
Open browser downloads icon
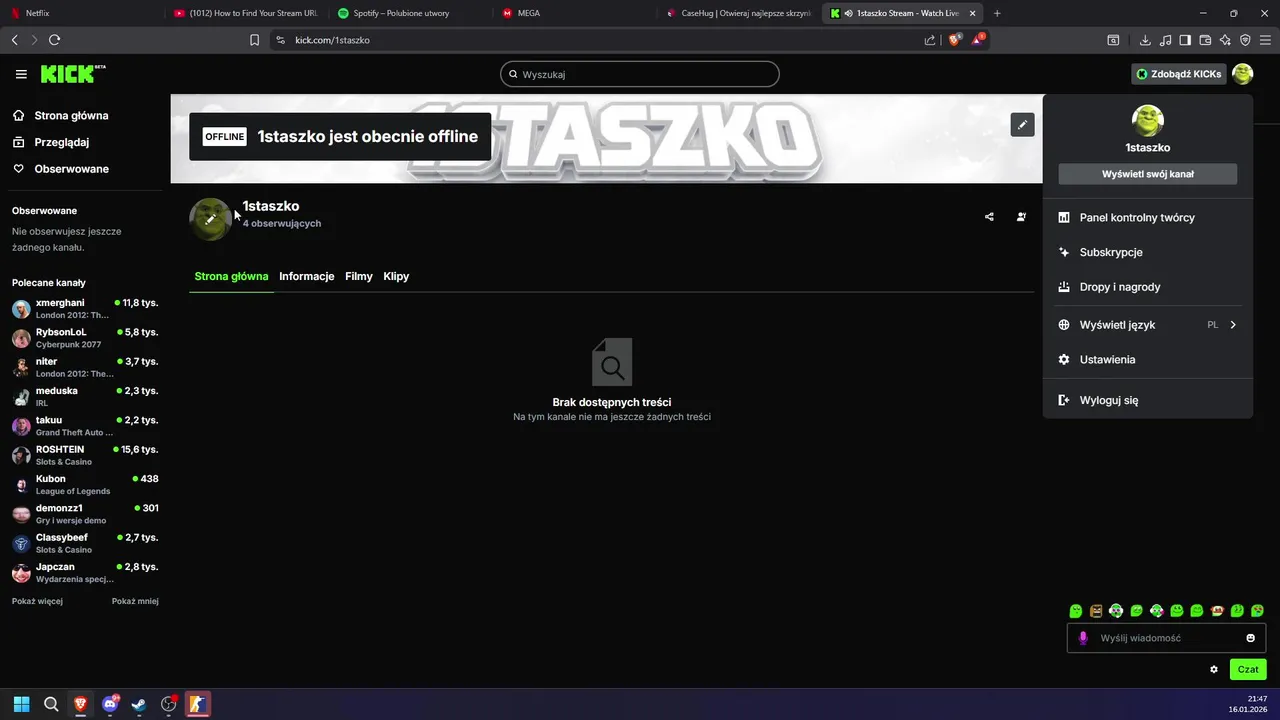pyautogui.click(x=1145, y=40)
